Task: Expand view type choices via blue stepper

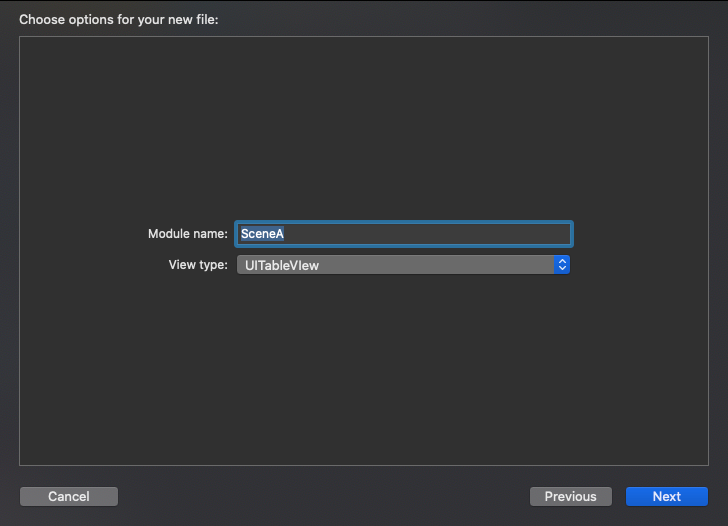Action: point(562,265)
